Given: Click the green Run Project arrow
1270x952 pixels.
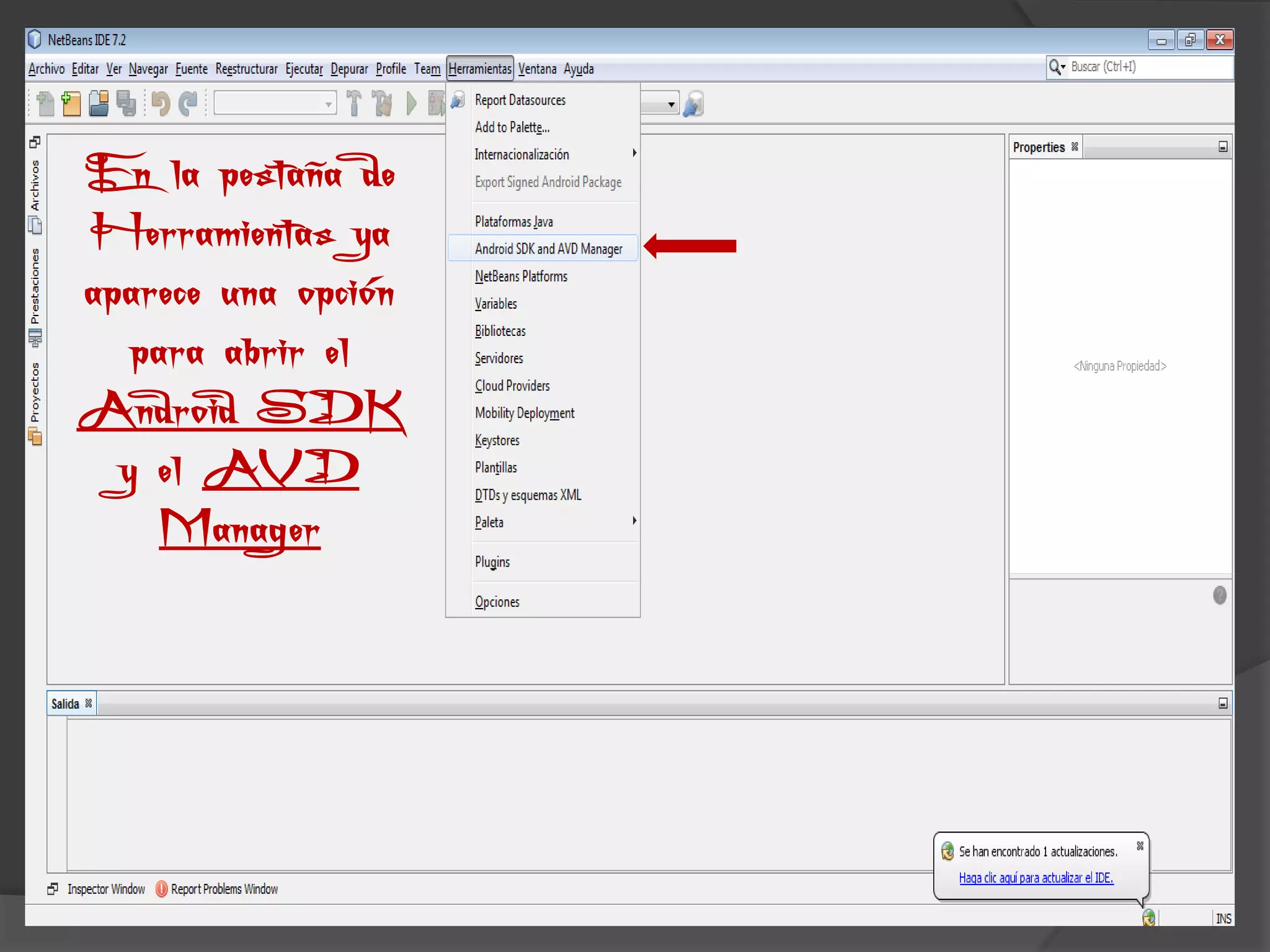Looking at the screenshot, I should [411, 104].
